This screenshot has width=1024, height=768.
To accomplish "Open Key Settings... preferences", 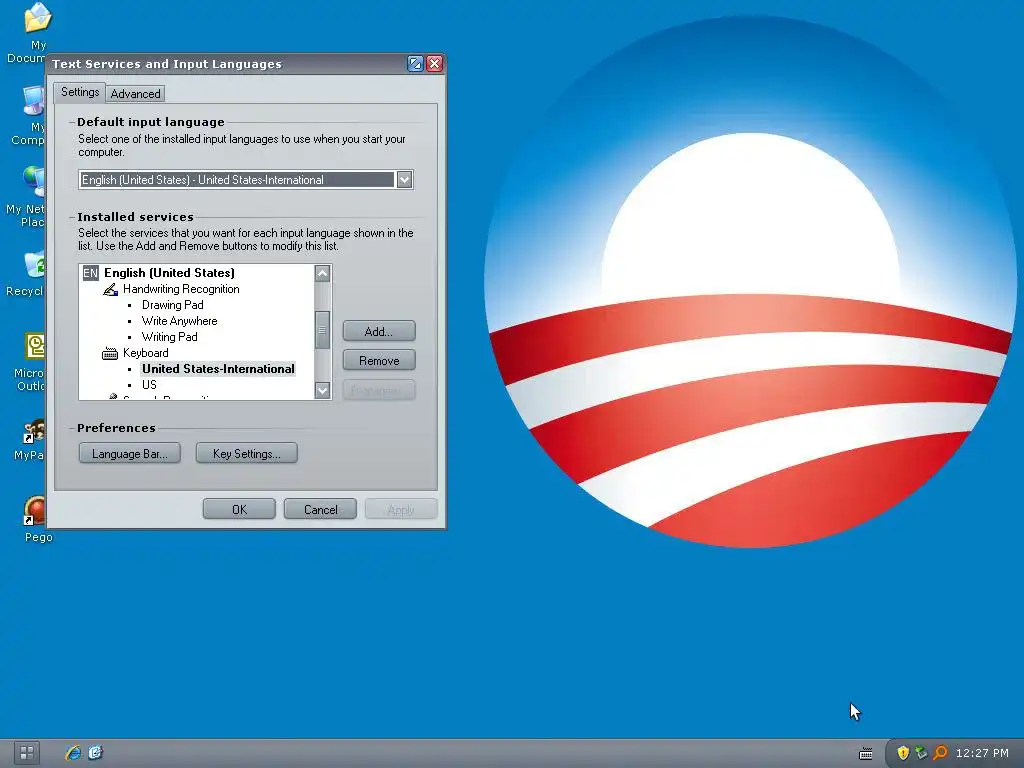I will 246,453.
